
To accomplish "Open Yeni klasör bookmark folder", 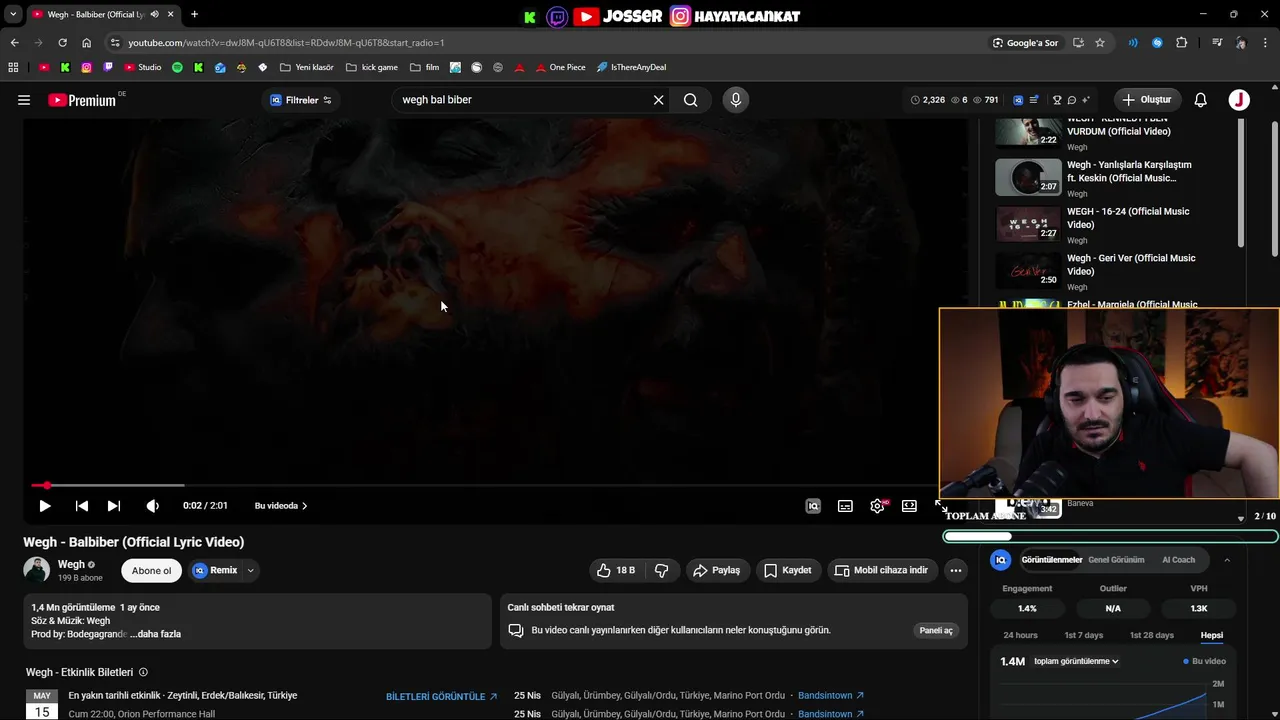I will [x=307, y=67].
